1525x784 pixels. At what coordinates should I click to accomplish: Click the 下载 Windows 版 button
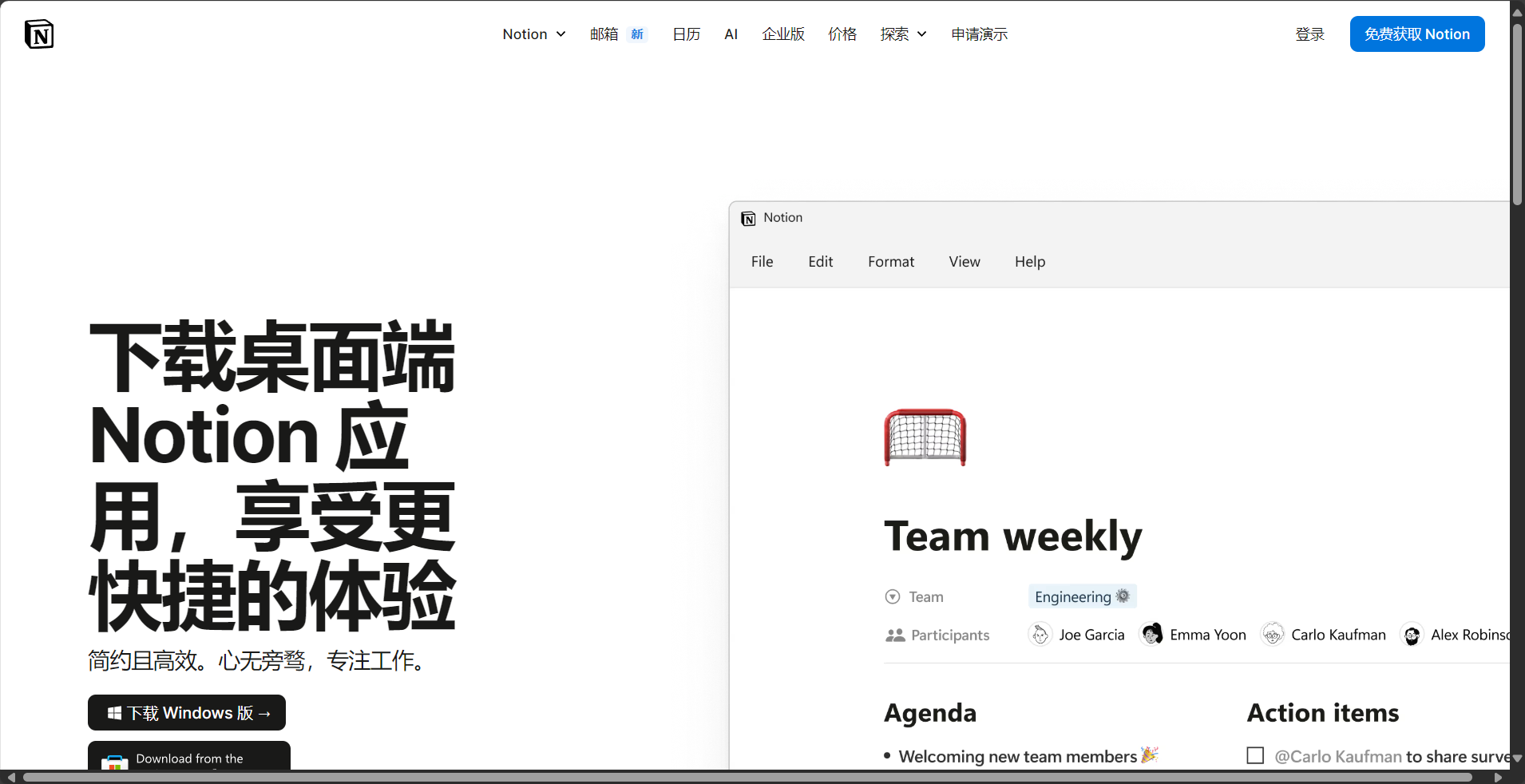click(187, 713)
